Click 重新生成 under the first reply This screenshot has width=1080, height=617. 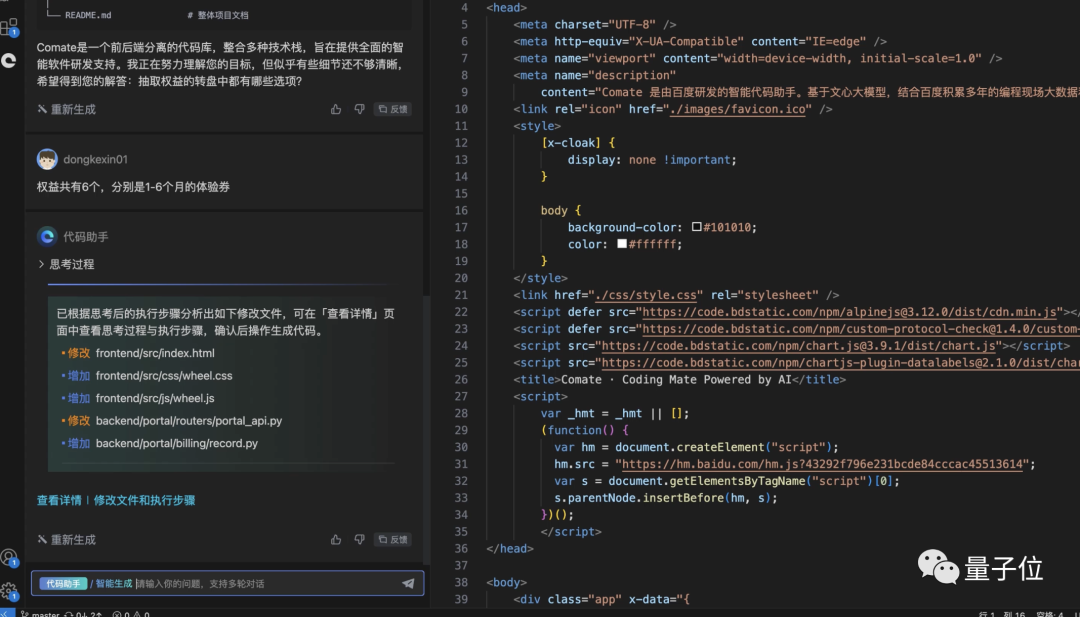click(67, 109)
